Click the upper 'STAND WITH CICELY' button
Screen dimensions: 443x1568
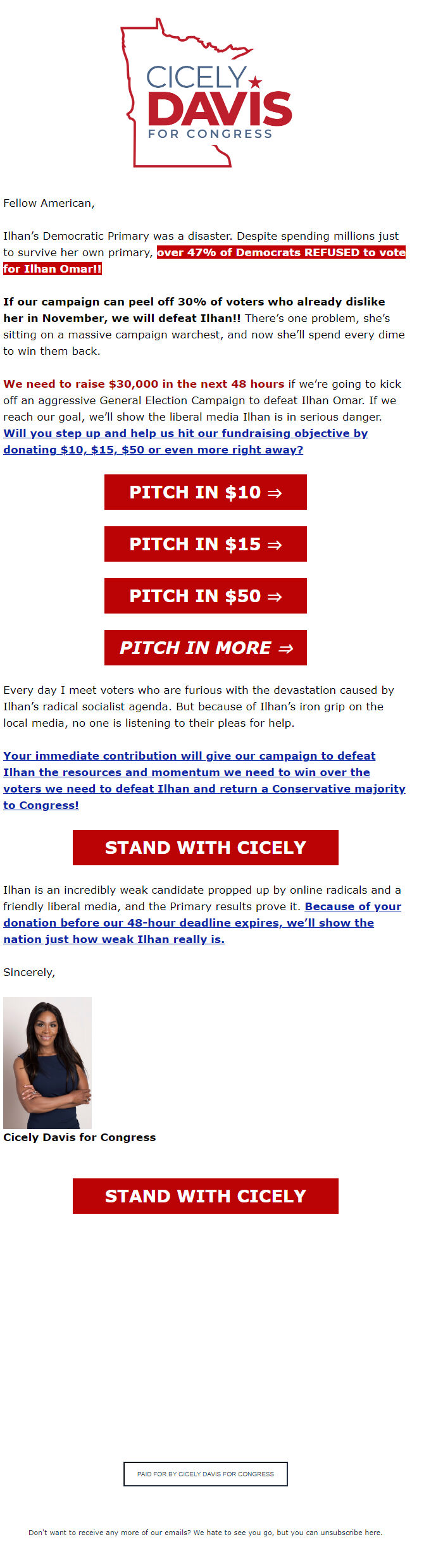(206, 848)
